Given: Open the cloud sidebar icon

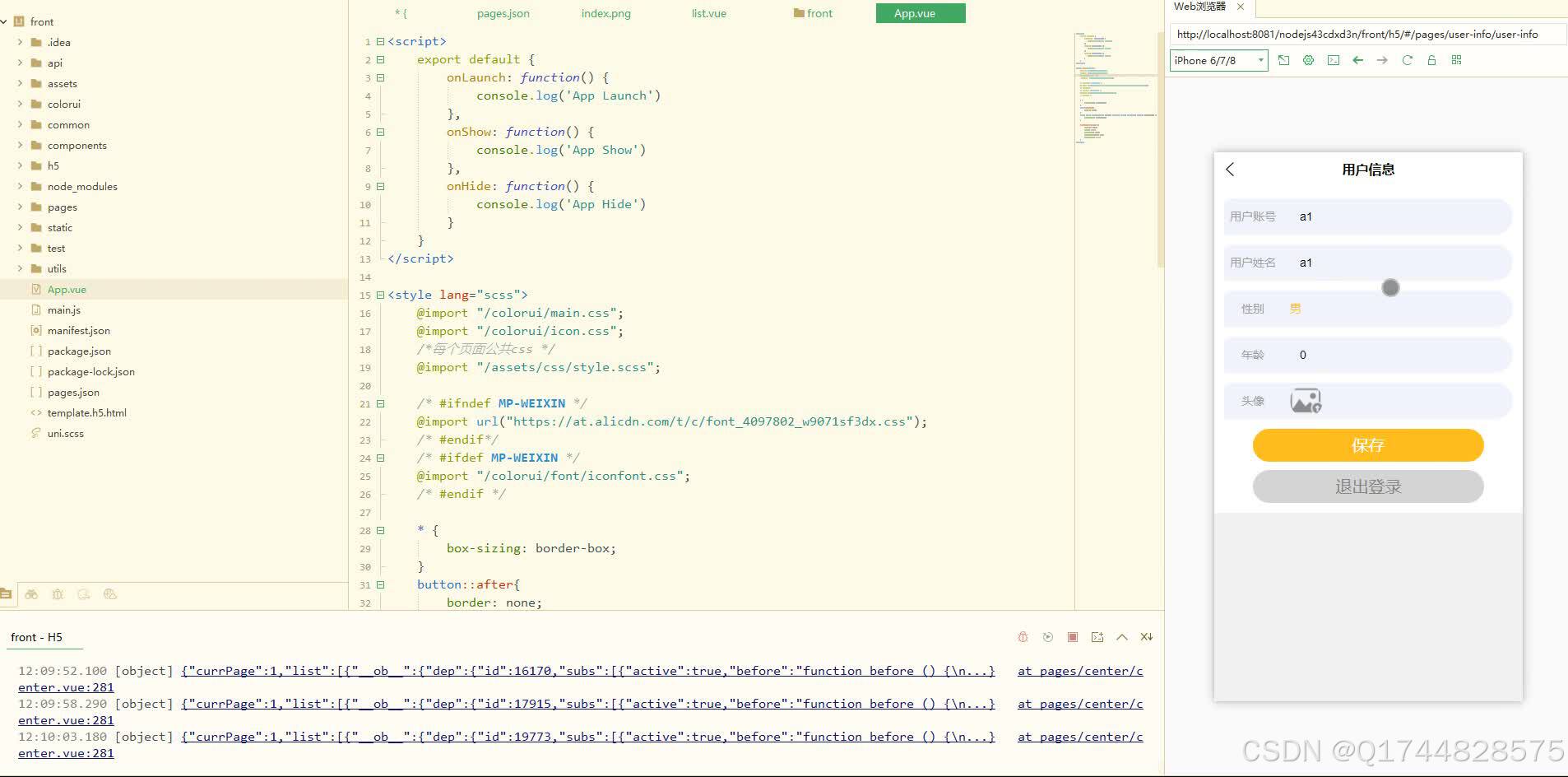Looking at the screenshot, I should (x=110, y=593).
